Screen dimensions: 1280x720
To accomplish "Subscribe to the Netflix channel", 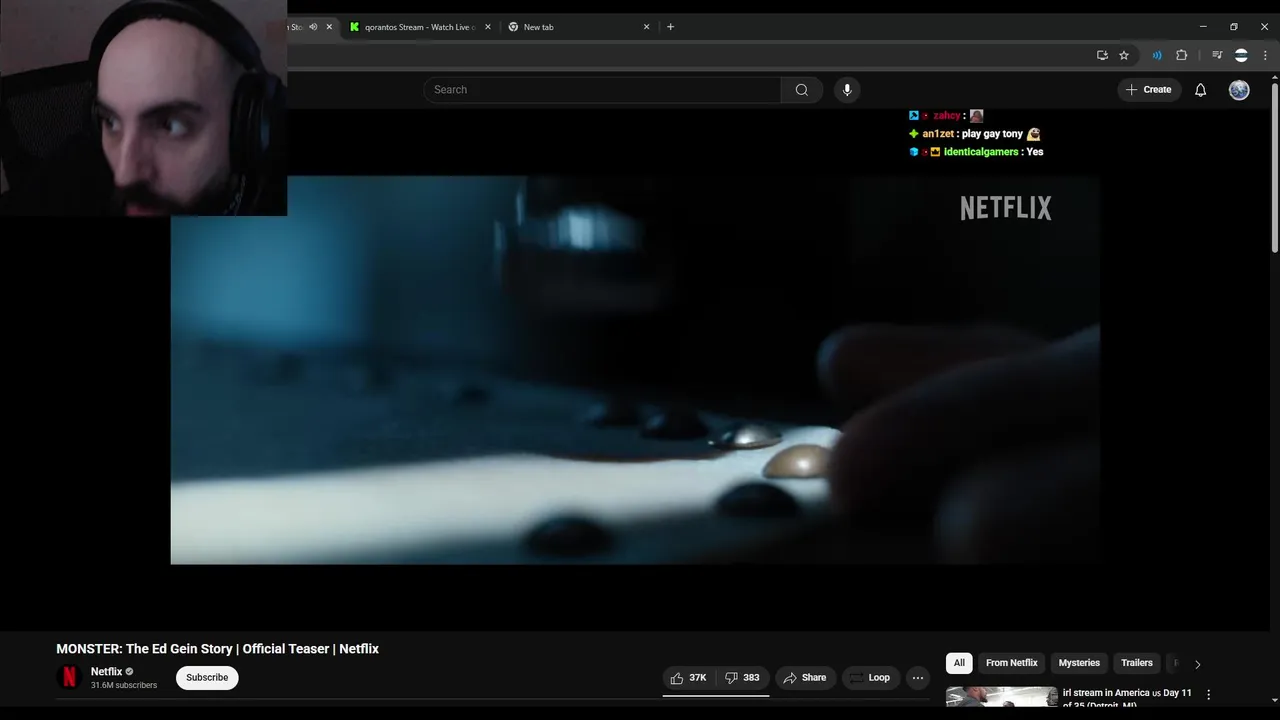I will tap(207, 678).
